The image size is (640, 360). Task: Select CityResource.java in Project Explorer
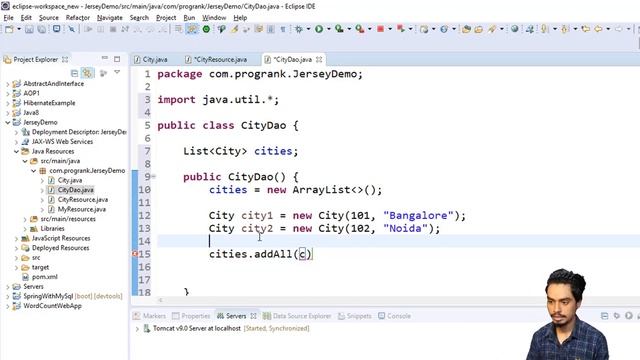pyautogui.click(x=82, y=200)
